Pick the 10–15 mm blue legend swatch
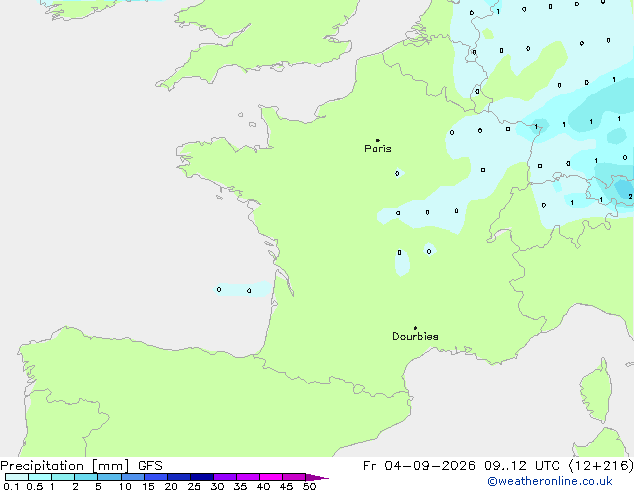The width and height of the screenshot is (634, 490). 133,477
